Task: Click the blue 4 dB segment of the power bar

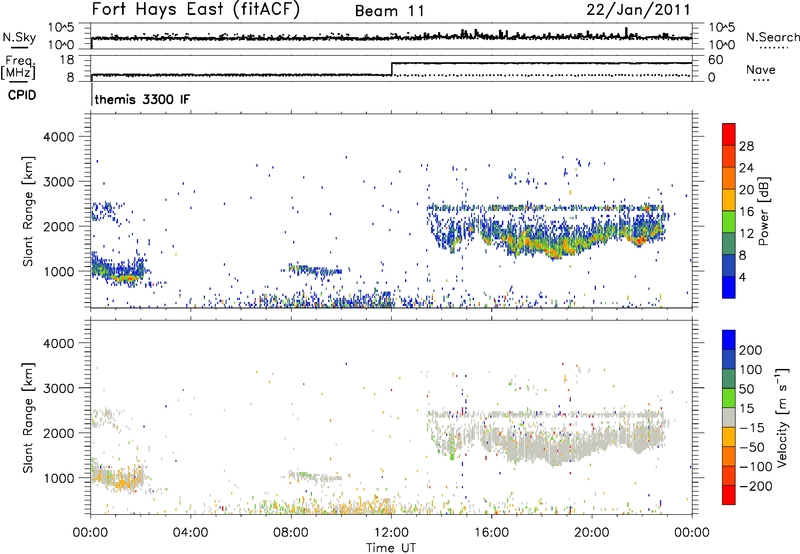Action: 729,287
